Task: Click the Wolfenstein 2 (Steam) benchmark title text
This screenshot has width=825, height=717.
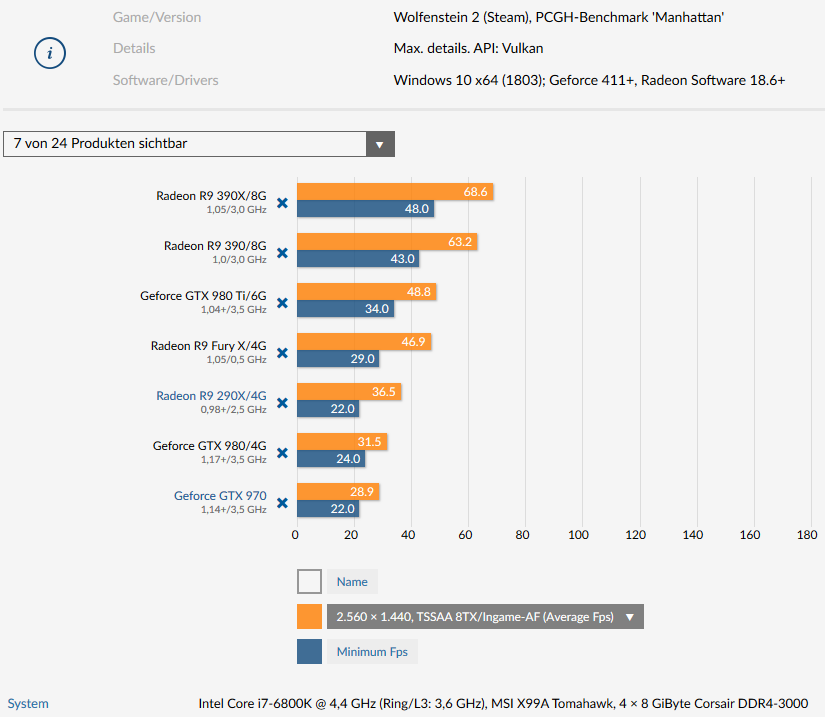Action: 559,17
